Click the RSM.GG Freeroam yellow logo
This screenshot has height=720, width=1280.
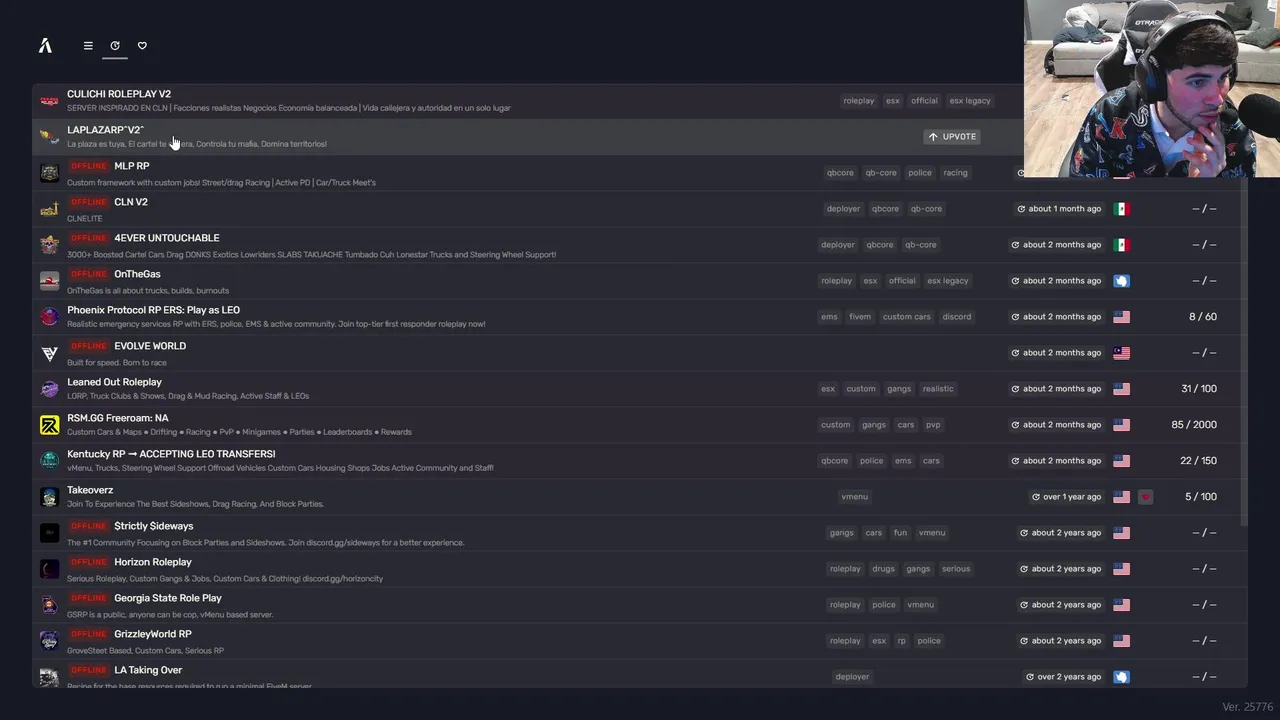(x=49, y=425)
